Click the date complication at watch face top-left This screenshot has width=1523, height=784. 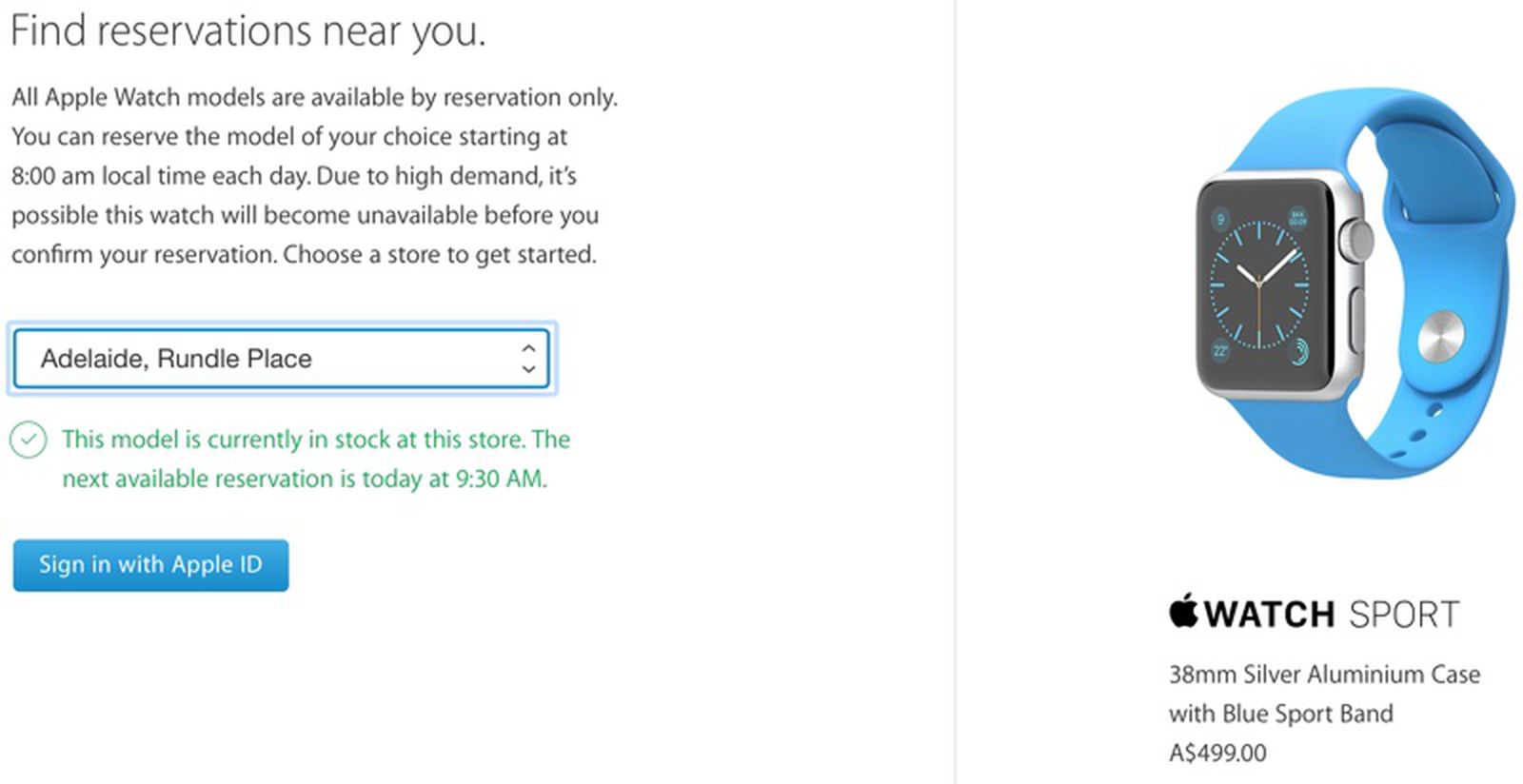coord(1220,220)
